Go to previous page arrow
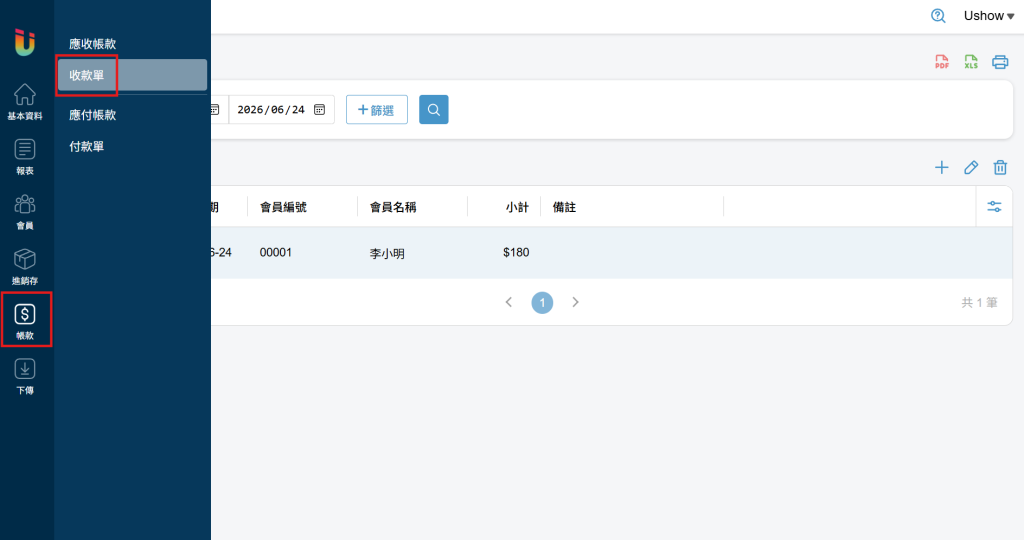Viewport: 1024px width, 540px height. 509,302
